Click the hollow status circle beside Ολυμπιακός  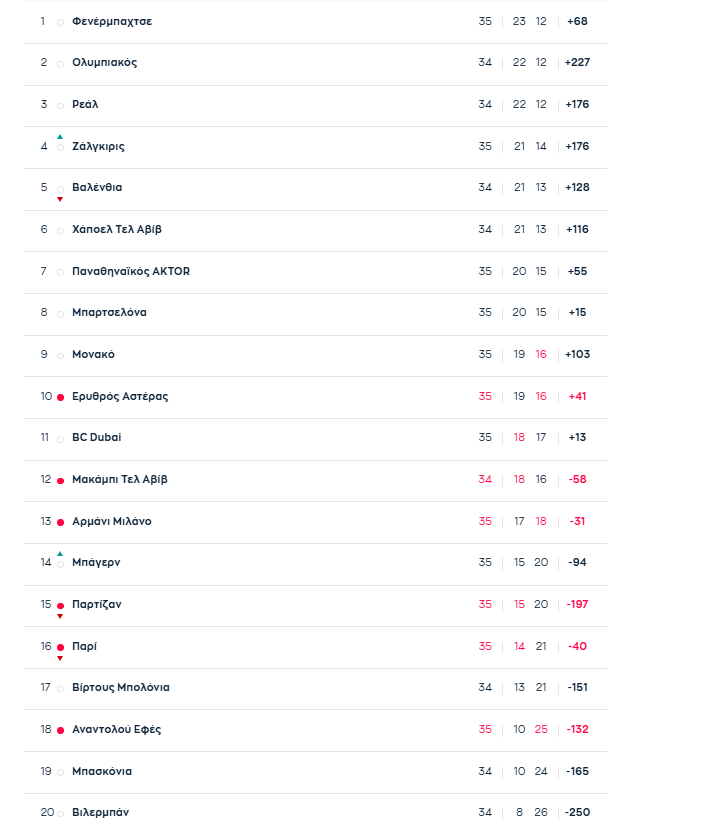pyautogui.click(x=60, y=64)
